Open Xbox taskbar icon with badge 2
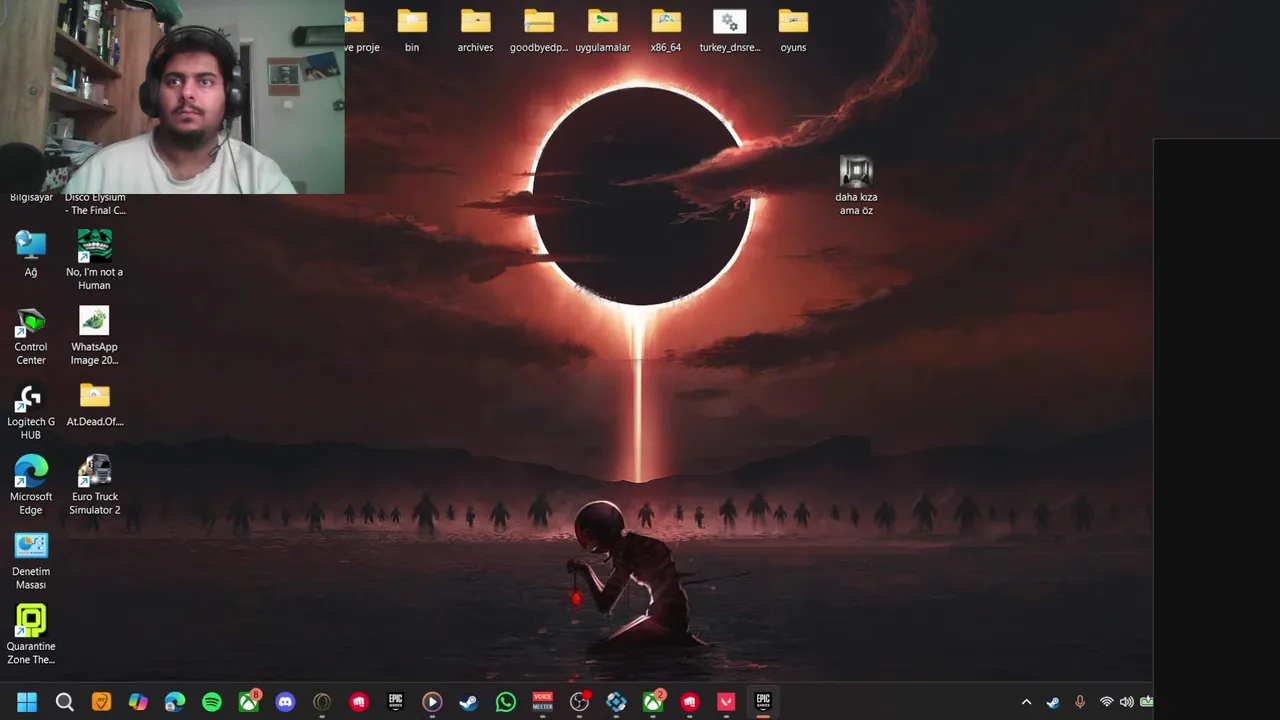 [x=653, y=702]
